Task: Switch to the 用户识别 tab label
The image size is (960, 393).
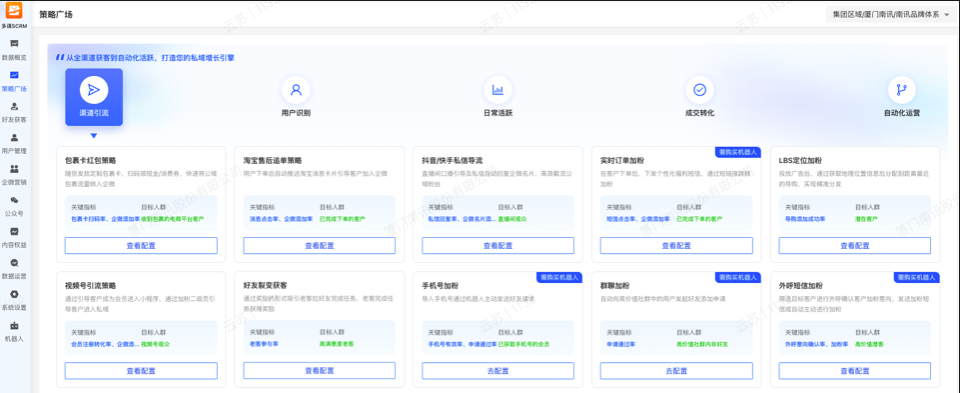Action: click(296, 113)
